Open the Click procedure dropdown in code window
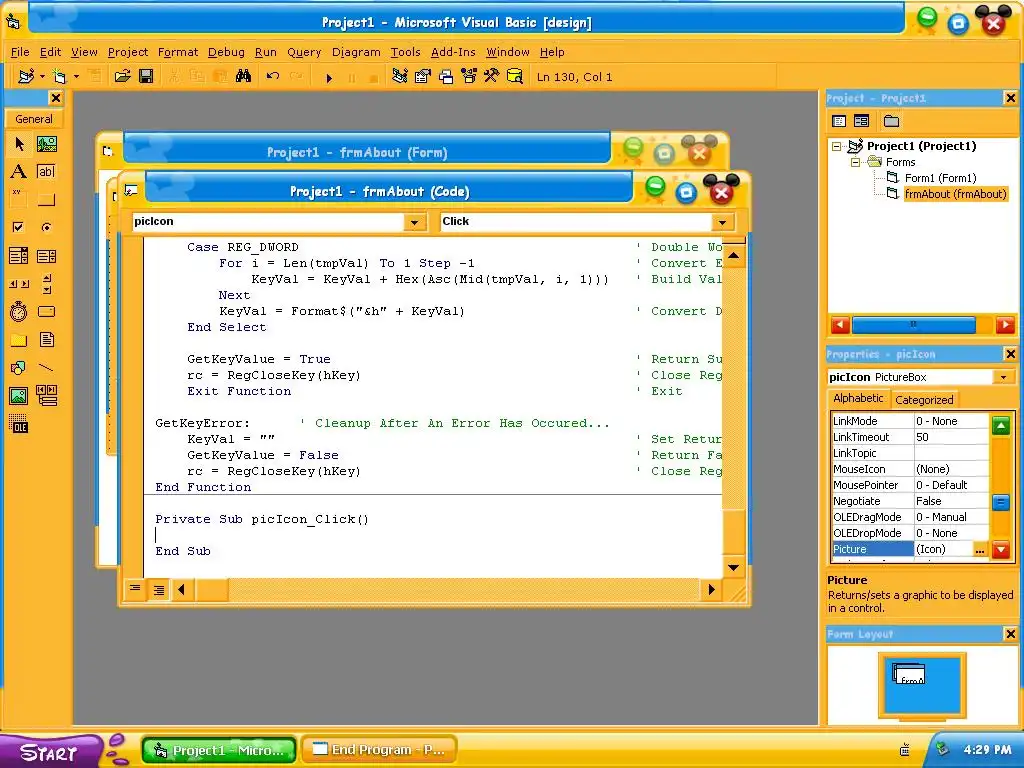The width and height of the screenshot is (1024, 768). point(722,222)
